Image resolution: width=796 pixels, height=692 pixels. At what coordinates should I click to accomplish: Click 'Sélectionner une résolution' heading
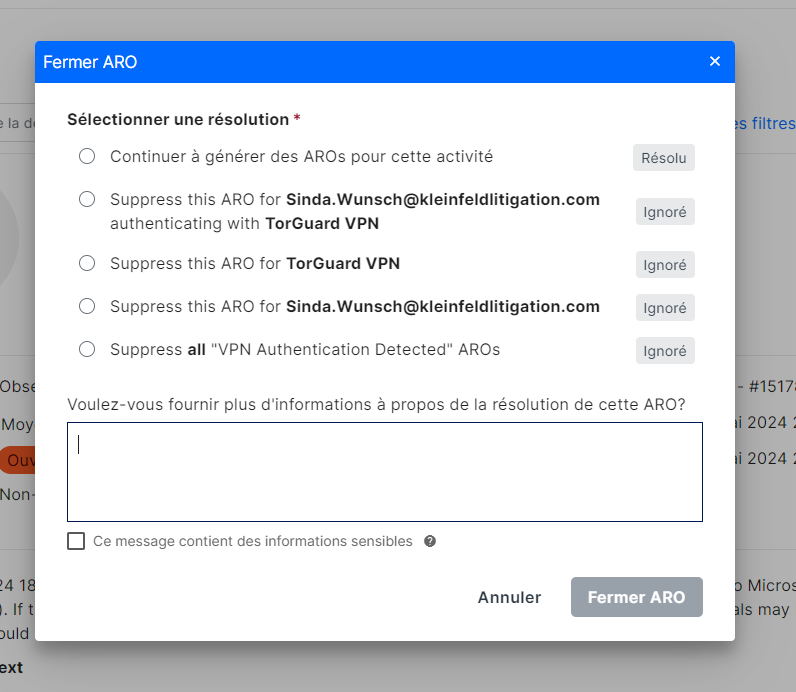click(x=178, y=119)
